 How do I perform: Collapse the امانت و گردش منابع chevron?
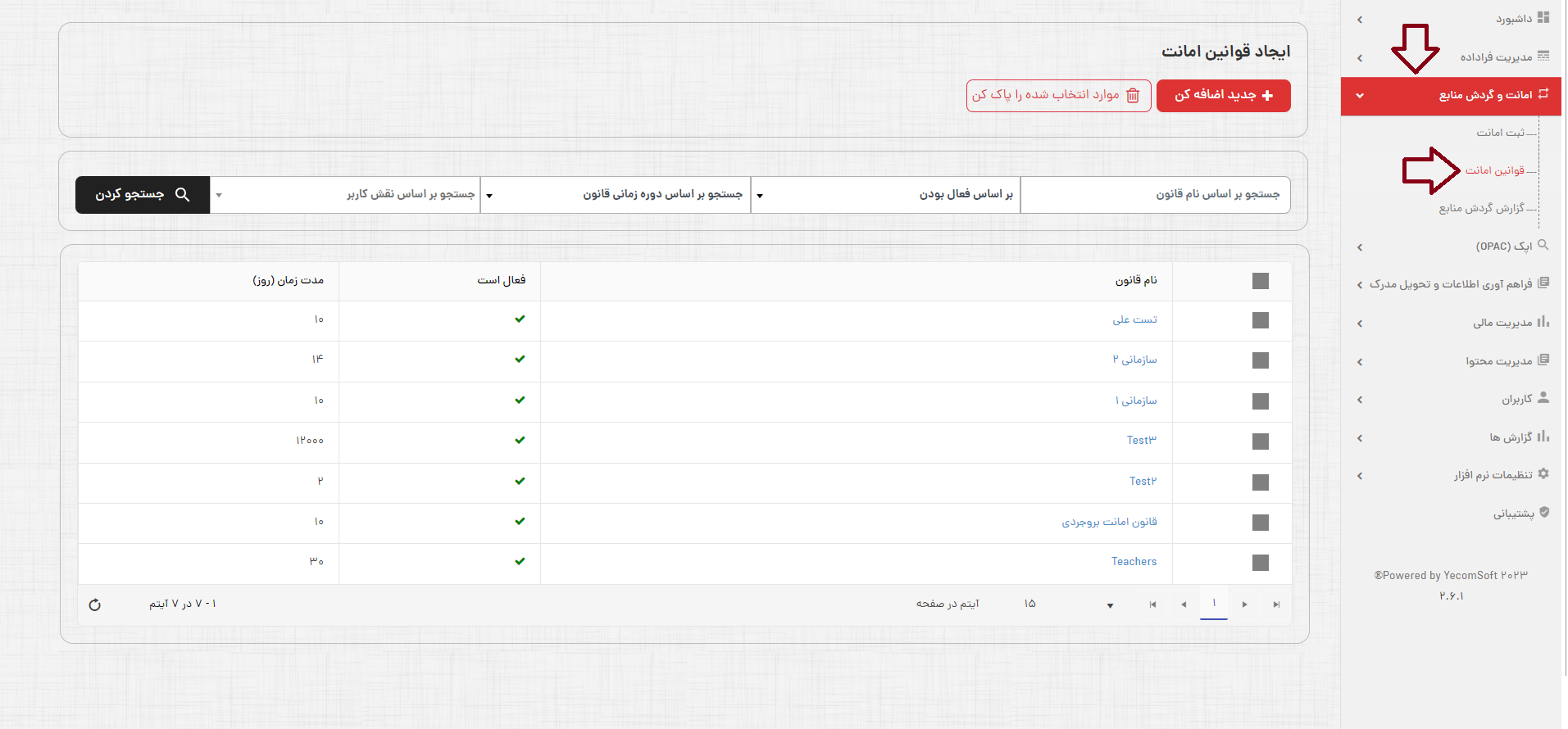(x=1360, y=96)
